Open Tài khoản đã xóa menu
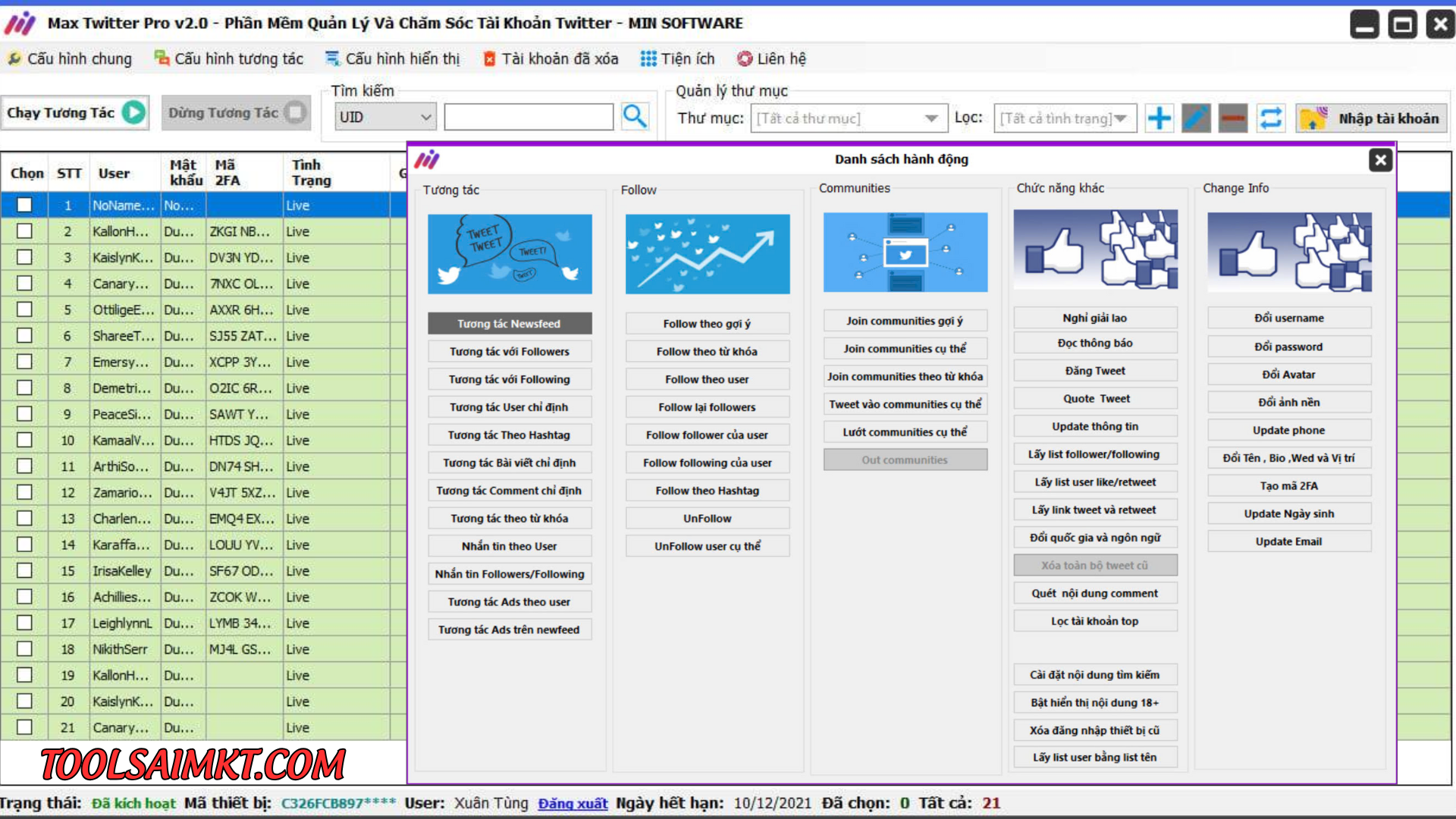Screen dimensions: 1456x819 pyautogui.click(x=551, y=58)
